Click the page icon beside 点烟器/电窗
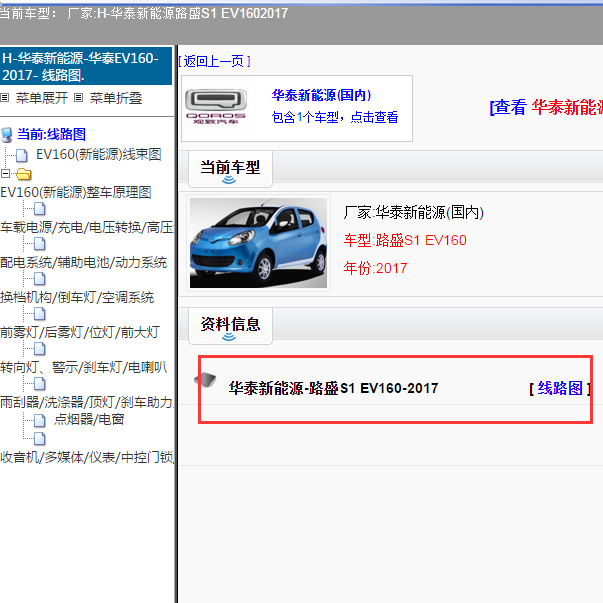This screenshot has height=603, width=603. 40,421
